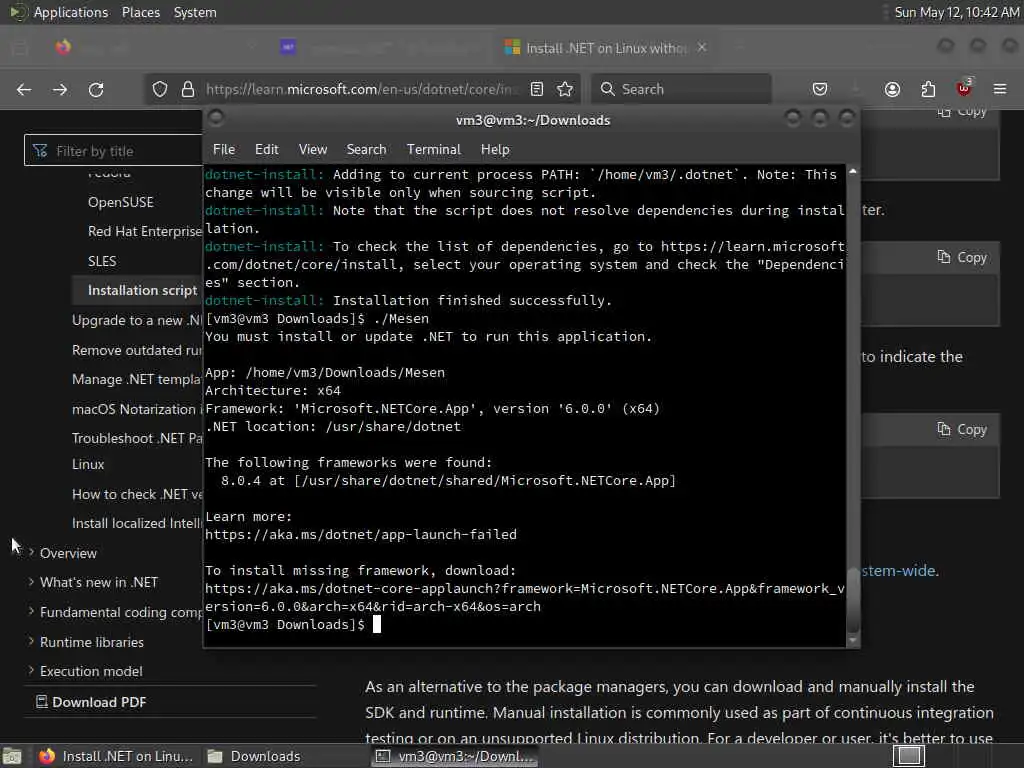Select the Install .NET on Linux tab
1024x768 pixels.
point(605,48)
